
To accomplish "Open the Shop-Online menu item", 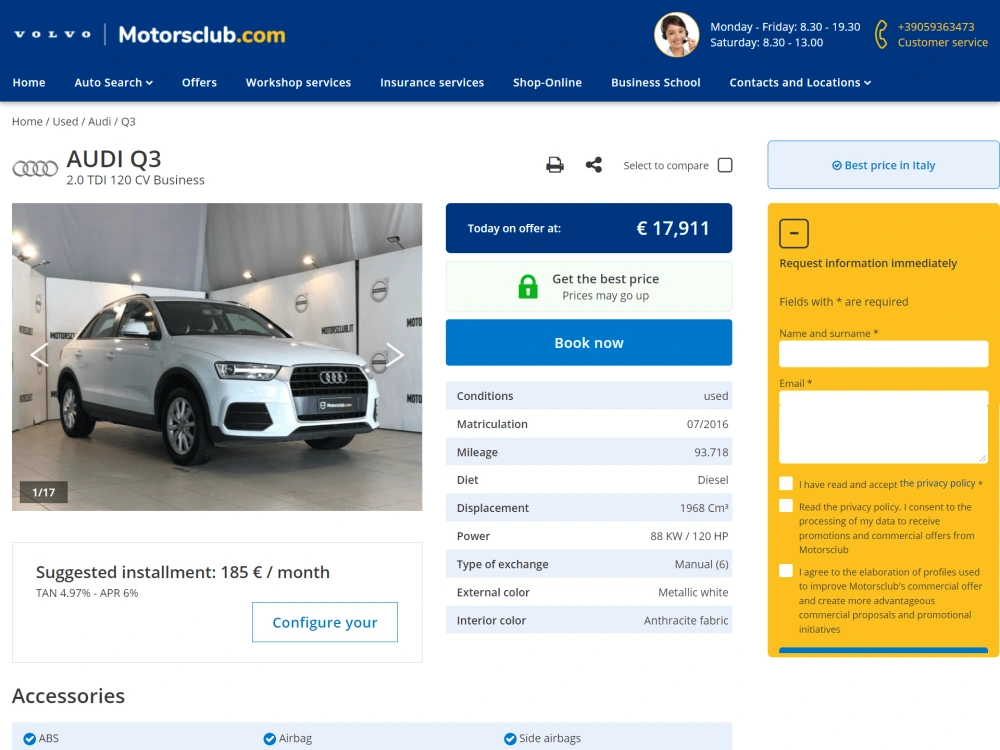I will (547, 82).
